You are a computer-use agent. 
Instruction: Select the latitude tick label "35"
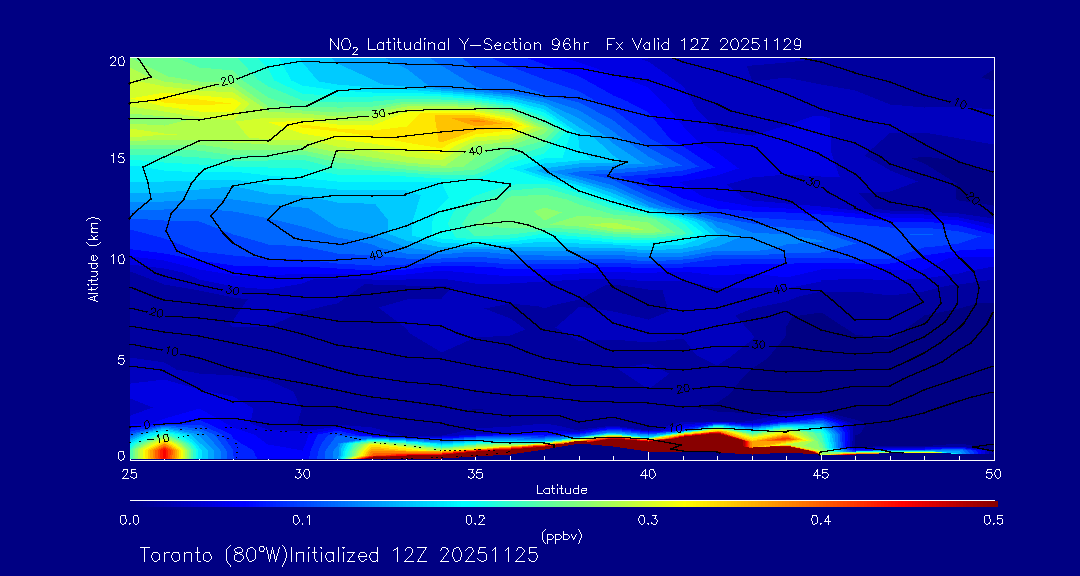coord(475,474)
